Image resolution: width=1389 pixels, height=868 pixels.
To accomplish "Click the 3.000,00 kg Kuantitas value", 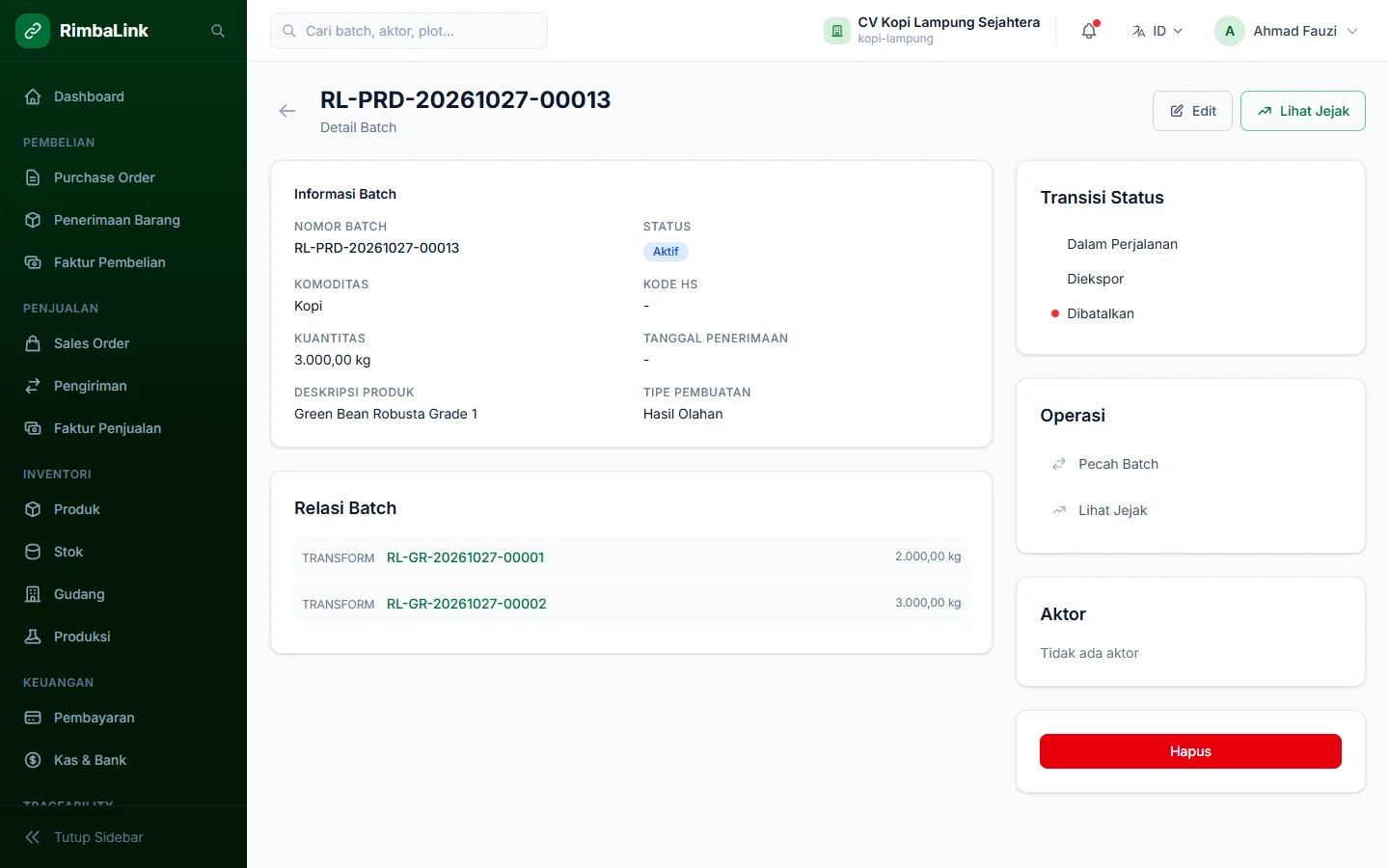I will (x=333, y=360).
